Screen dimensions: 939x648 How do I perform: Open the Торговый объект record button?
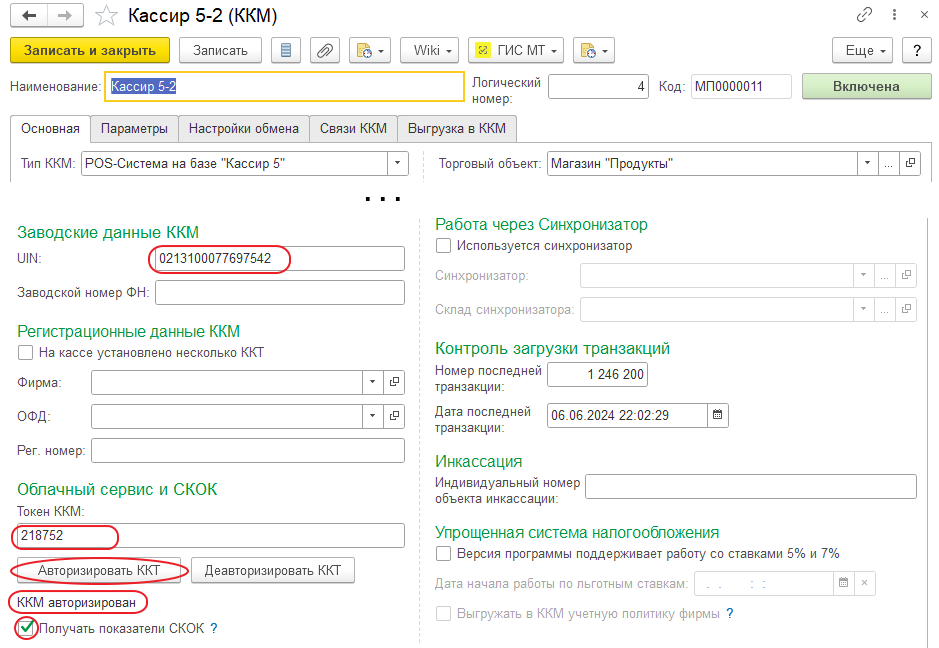[909, 163]
